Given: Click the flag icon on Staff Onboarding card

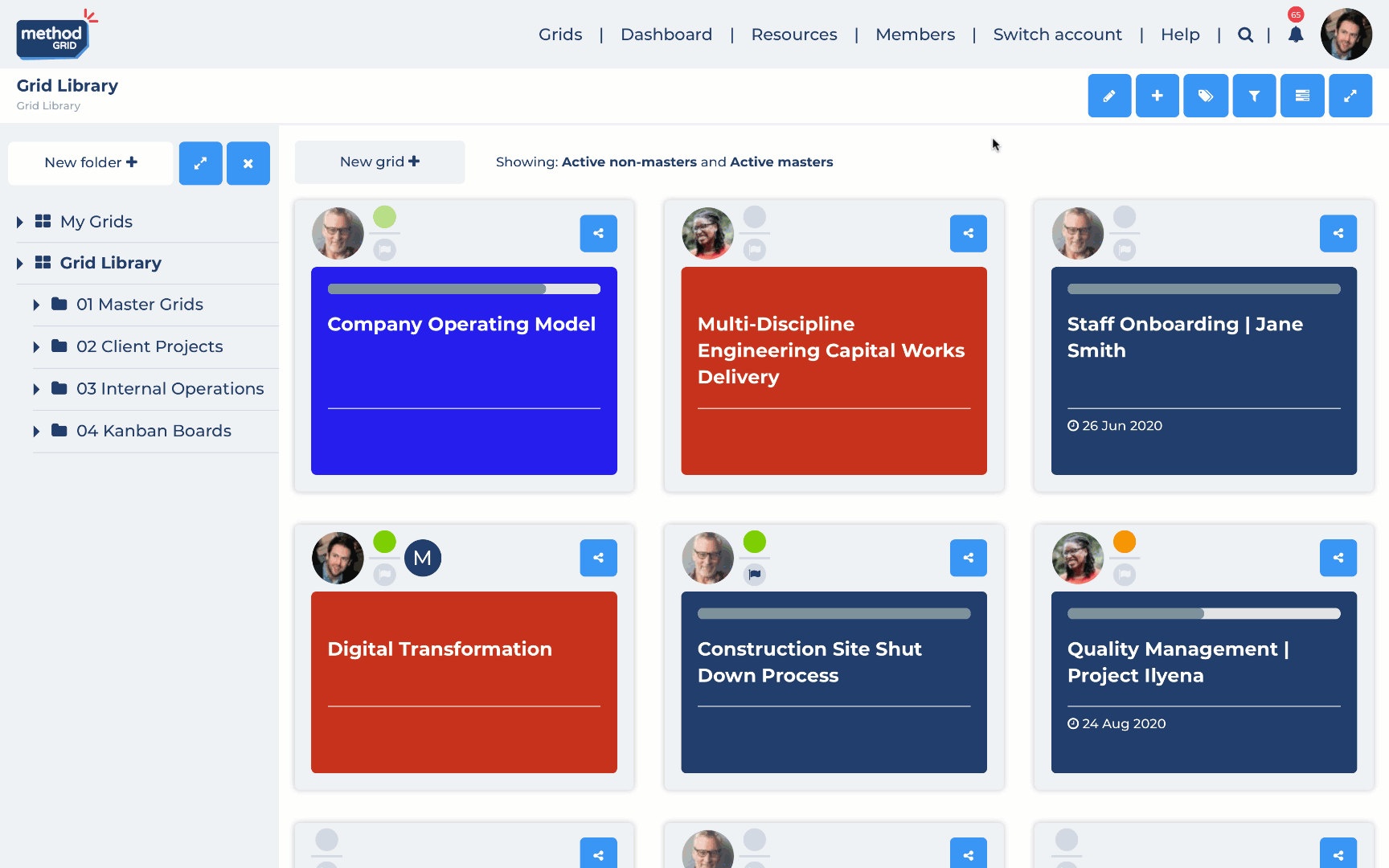Looking at the screenshot, I should [x=1125, y=250].
